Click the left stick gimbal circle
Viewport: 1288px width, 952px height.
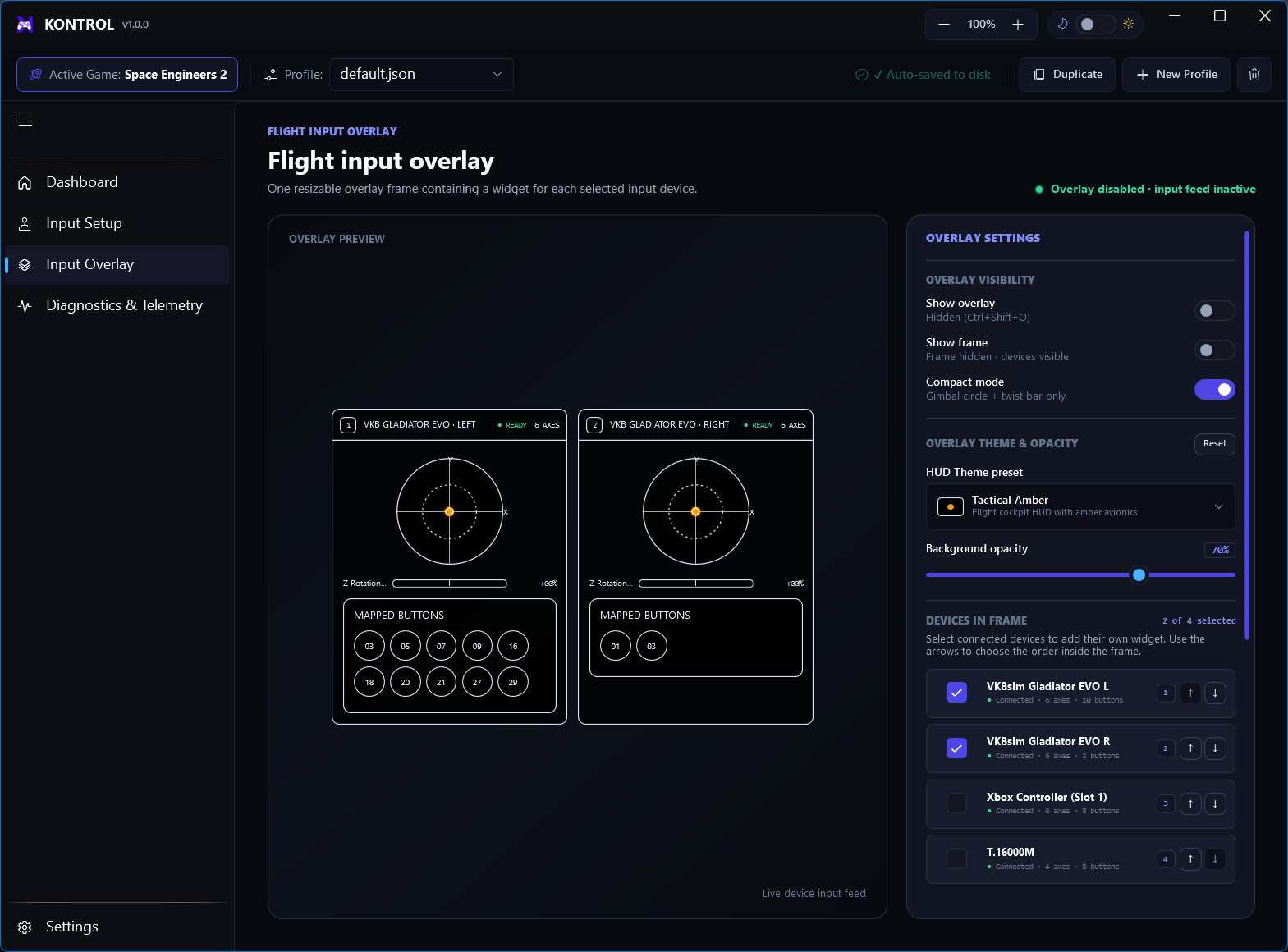click(x=450, y=511)
